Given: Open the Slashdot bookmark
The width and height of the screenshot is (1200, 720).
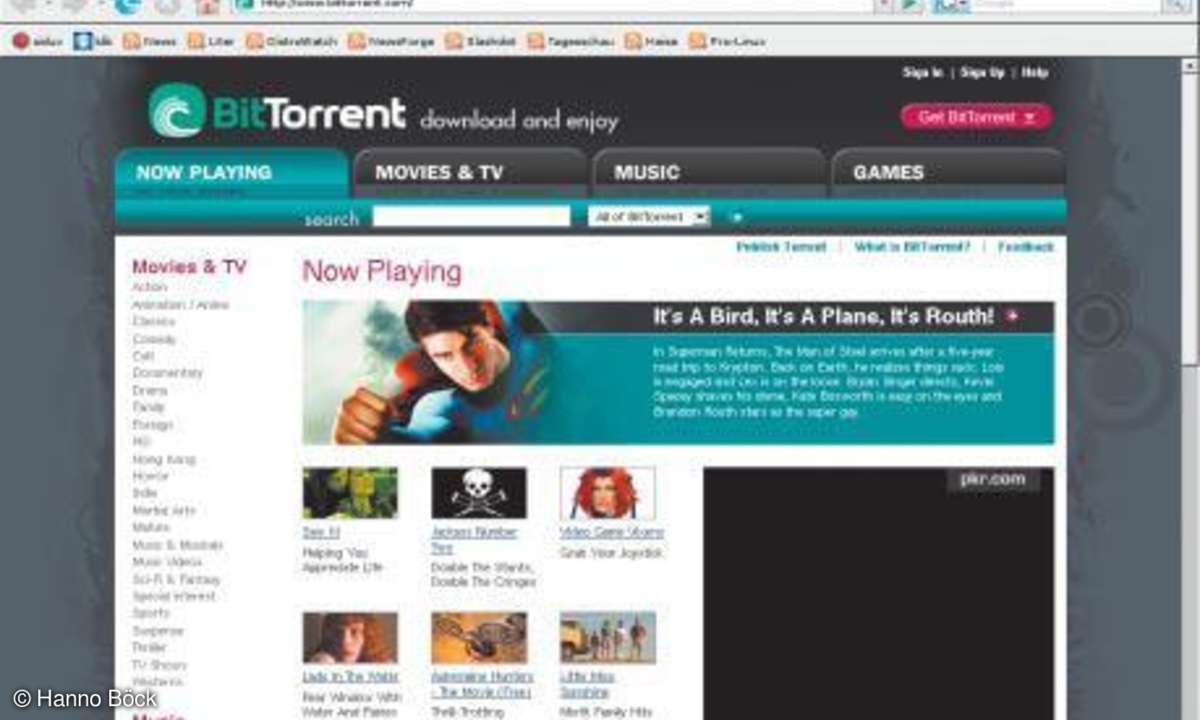Looking at the screenshot, I should pos(480,41).
